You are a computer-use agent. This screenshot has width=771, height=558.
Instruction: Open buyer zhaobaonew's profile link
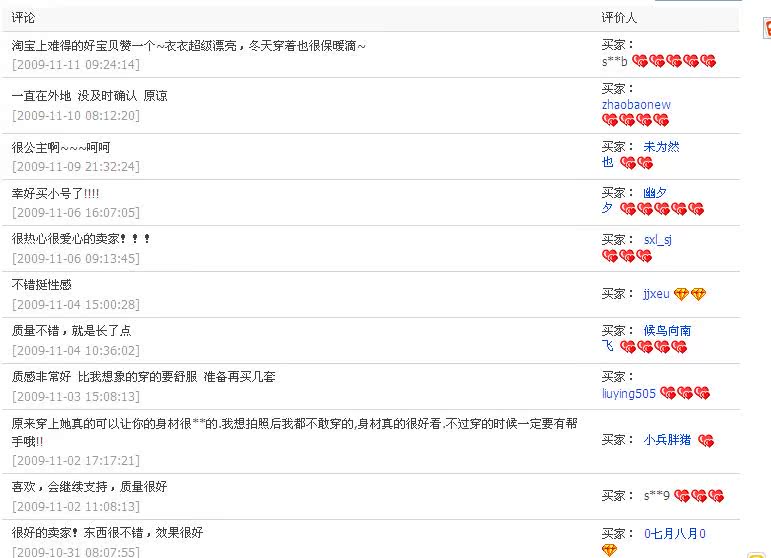[x=636, y=104]
